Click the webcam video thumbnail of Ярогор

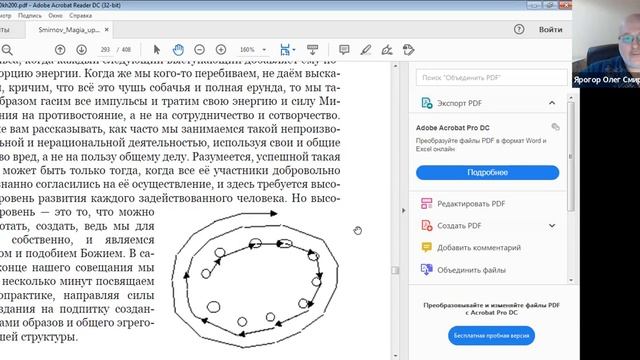click(606, 43)
